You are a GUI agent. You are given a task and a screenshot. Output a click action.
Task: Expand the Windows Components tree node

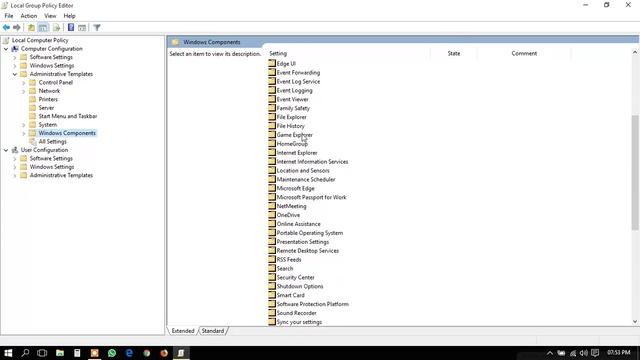(24, 133)
